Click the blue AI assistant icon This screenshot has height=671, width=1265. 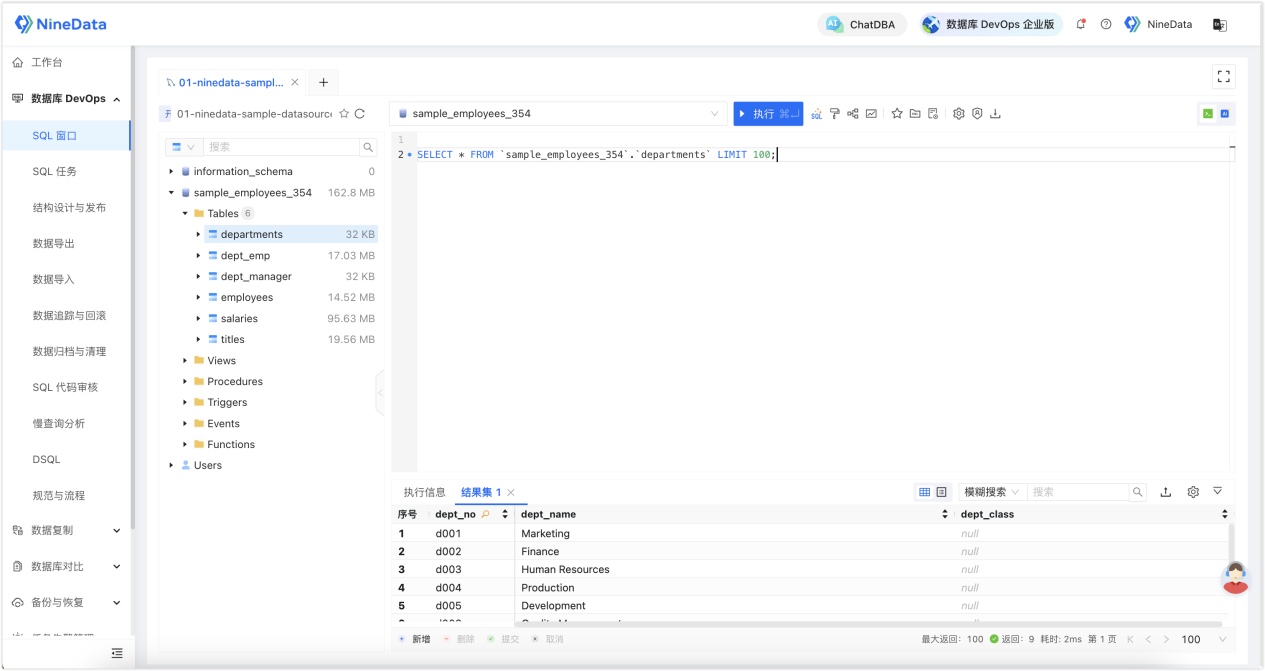[1225, 114]
